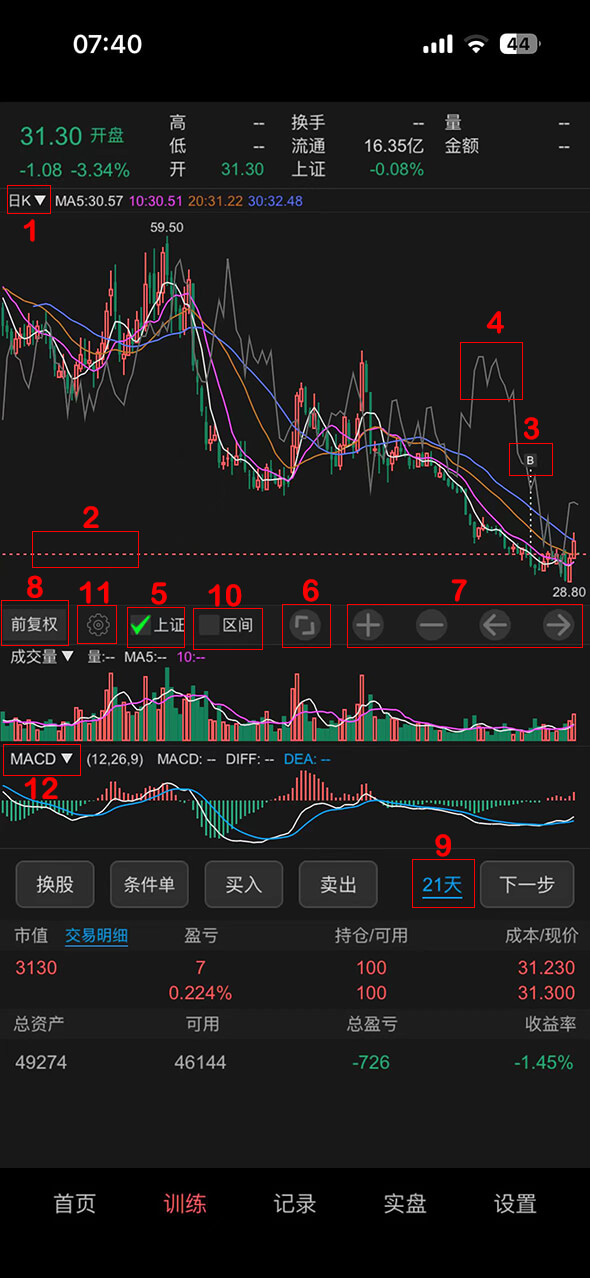
Task: Uncheck the 上证 index overlay checkbox
Action: (141, 626)
